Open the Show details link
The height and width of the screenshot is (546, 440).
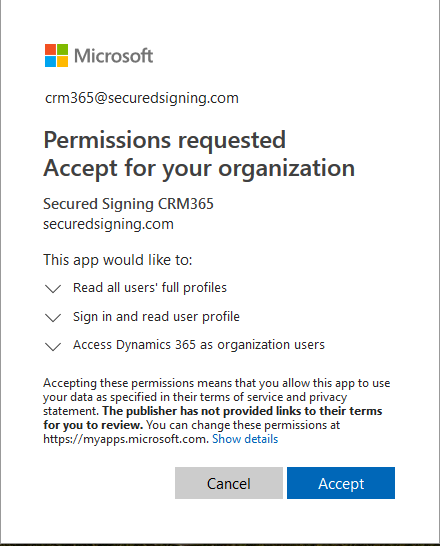tap(245, 439)
